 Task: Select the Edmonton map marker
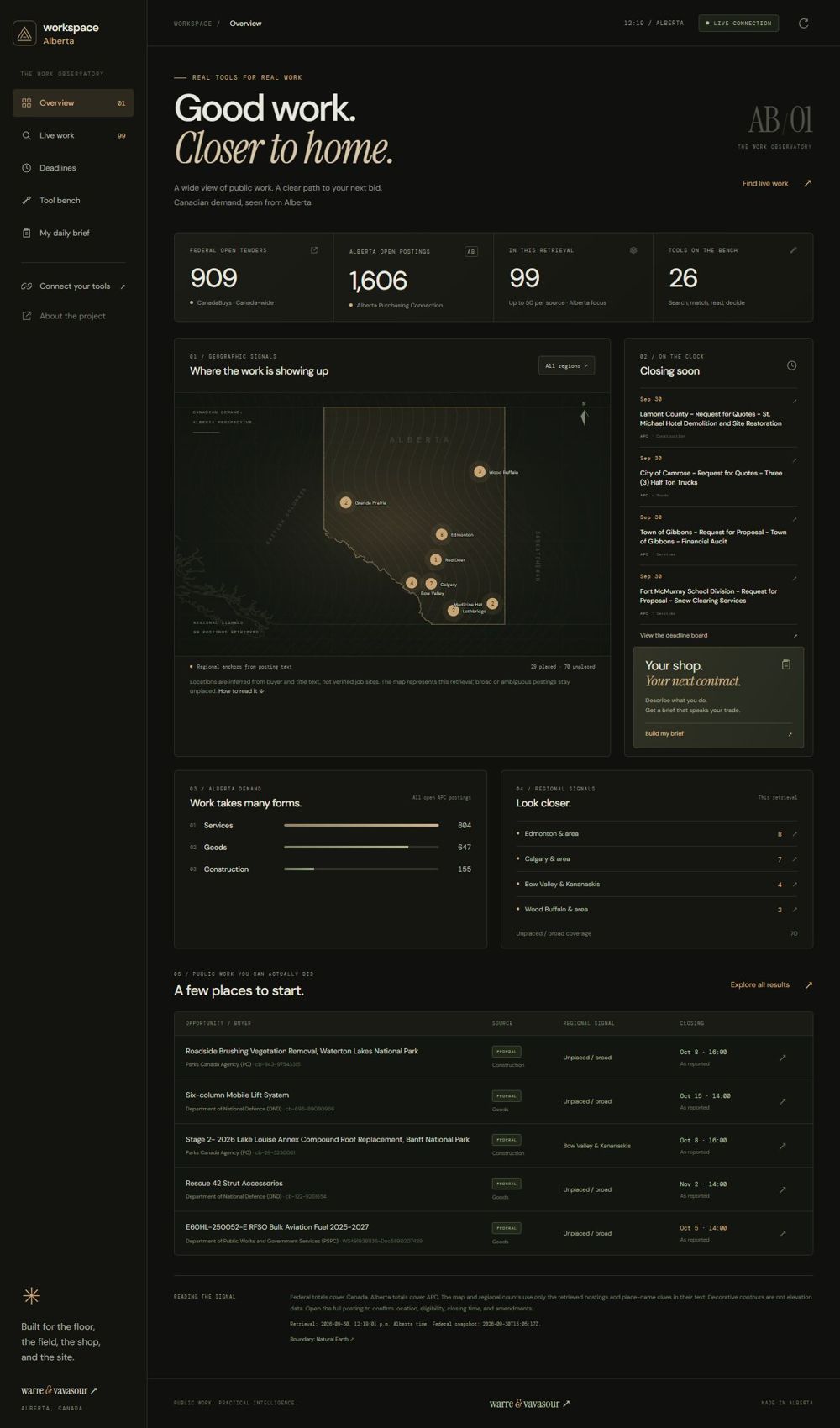tap(442, 534)
